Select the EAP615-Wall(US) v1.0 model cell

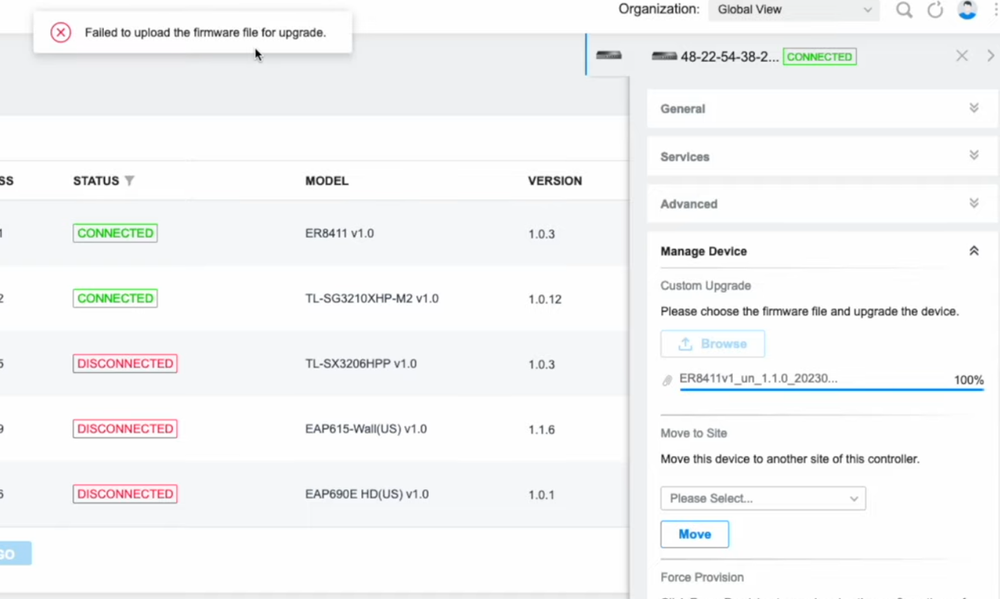click(366, 429)
